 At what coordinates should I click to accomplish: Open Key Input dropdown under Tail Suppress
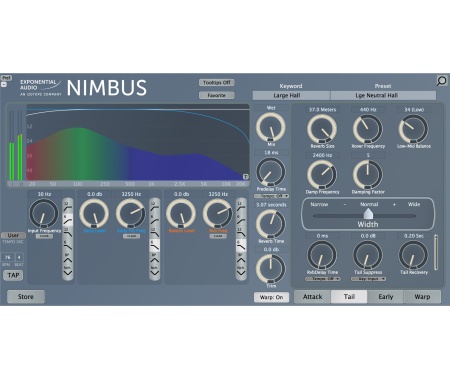[x=369, y=279]
